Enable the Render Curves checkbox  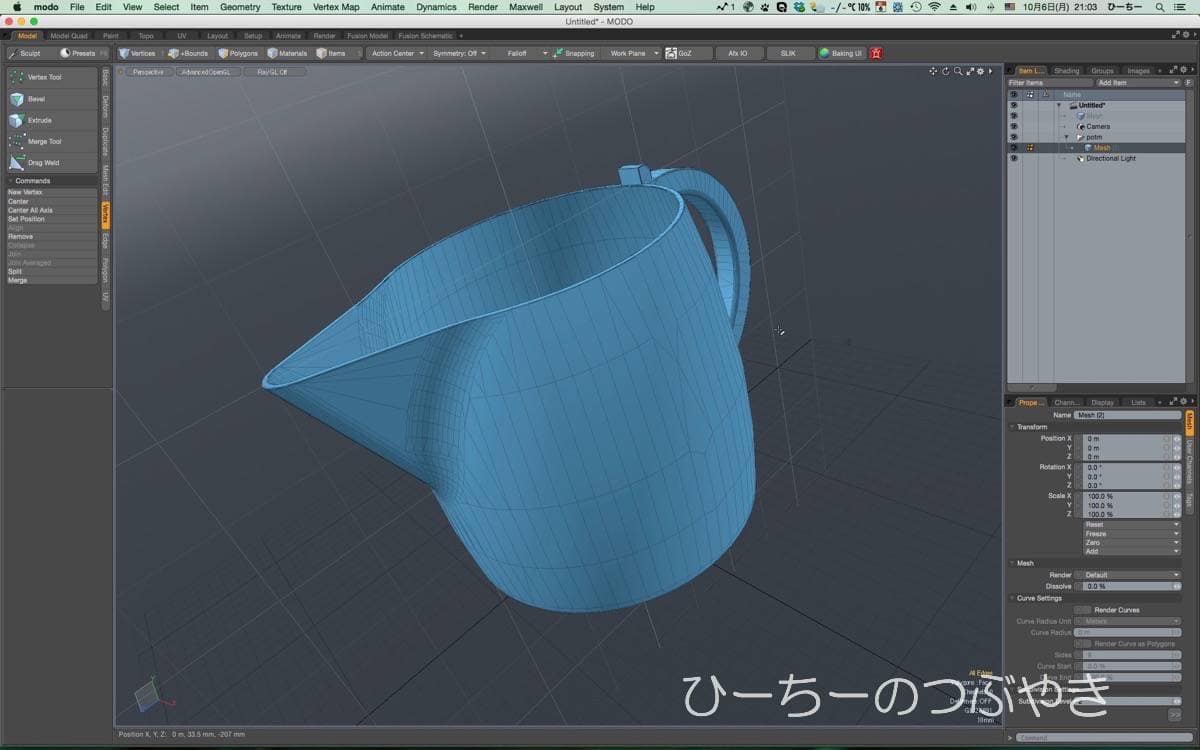[1082, 609]
